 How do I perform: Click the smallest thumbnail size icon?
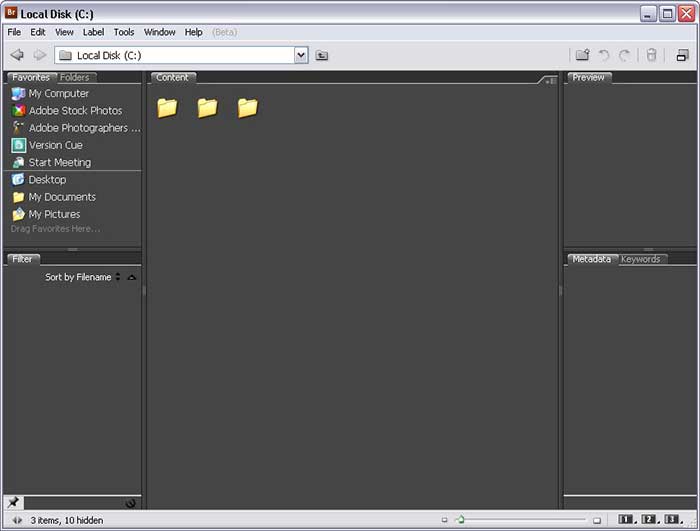coord(444,520)
